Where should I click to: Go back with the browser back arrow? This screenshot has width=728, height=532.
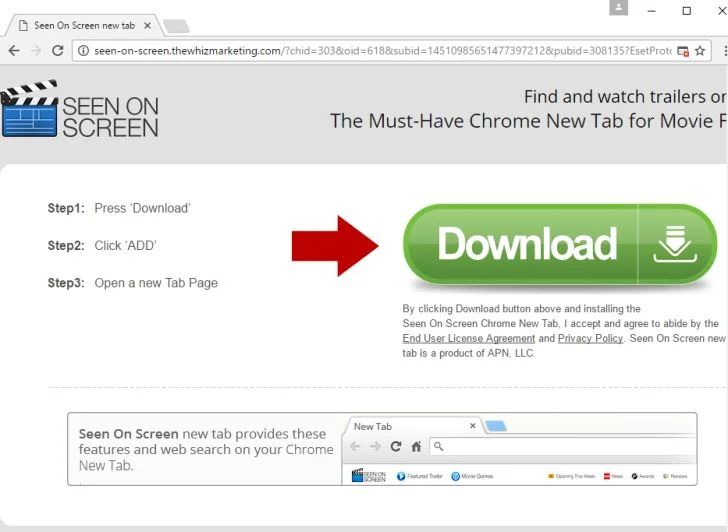(x=14, y=51)
